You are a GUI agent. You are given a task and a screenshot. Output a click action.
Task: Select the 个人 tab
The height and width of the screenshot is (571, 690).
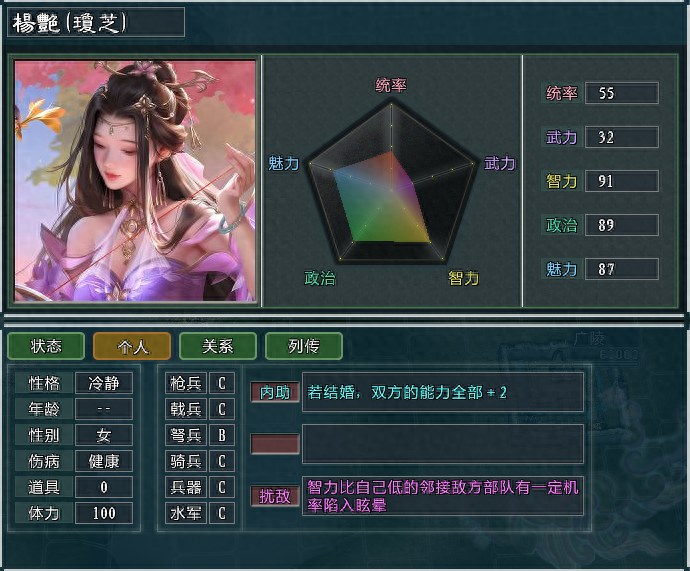[x=132, y=346]
